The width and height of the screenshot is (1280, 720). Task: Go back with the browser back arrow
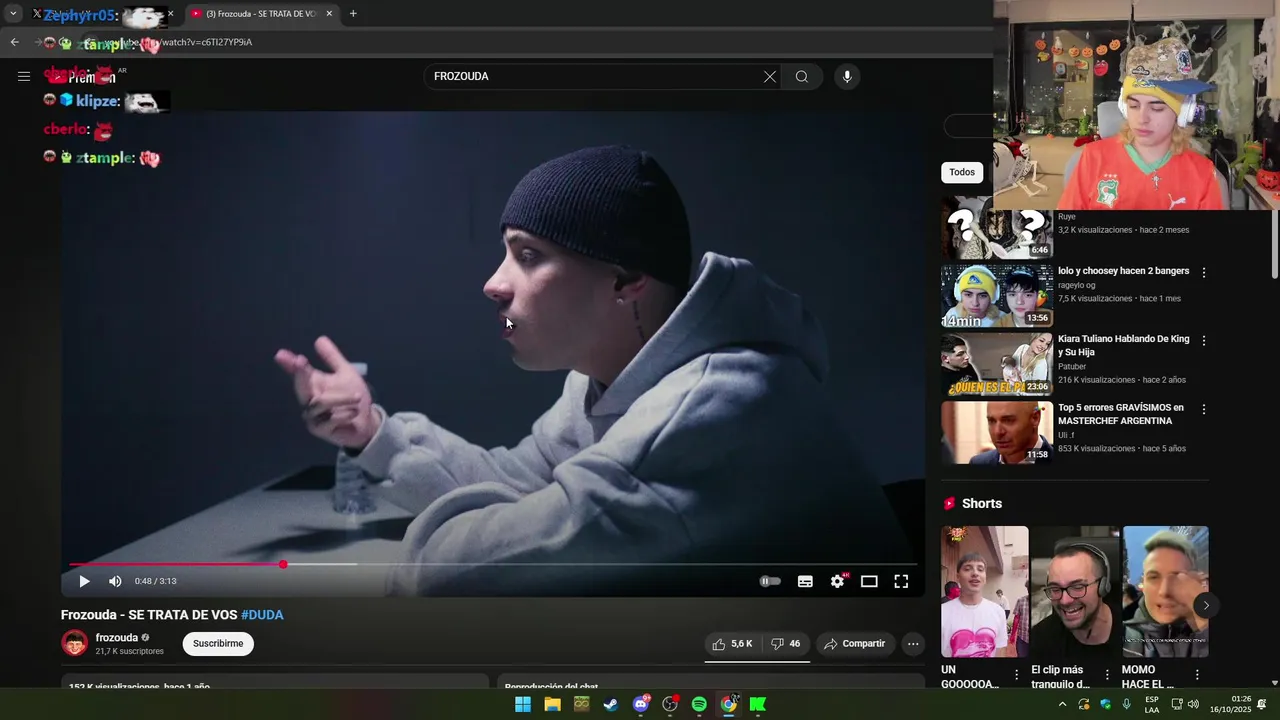(x=14, y=42)
